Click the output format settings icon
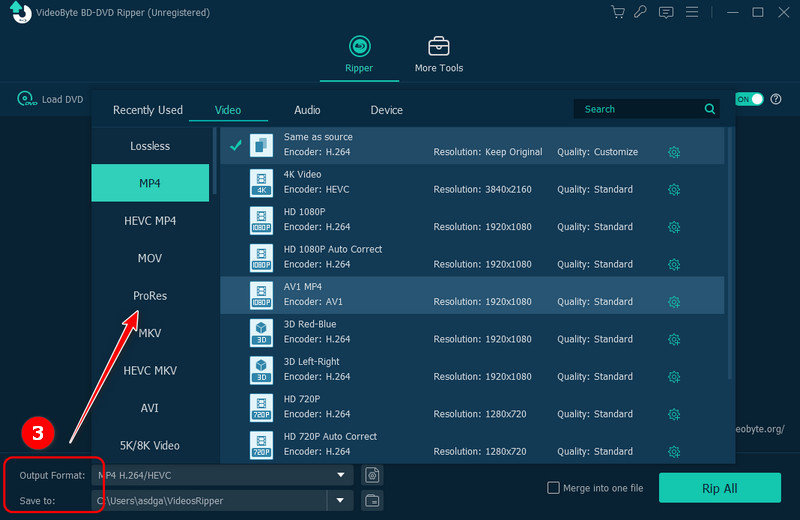Screen dimensions: 800x520 pyautogui.click(x=372, y=474)
